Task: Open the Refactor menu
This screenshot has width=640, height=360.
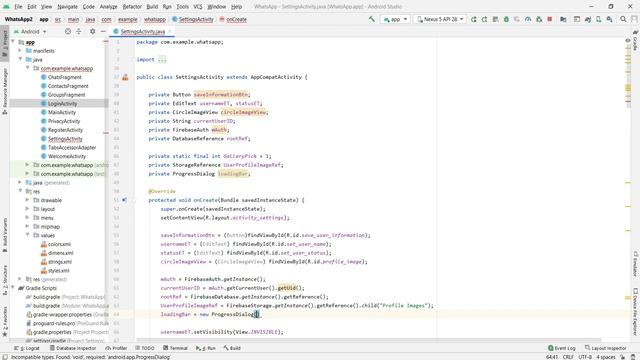Action: pyautogui.click(x=132, y=7)
